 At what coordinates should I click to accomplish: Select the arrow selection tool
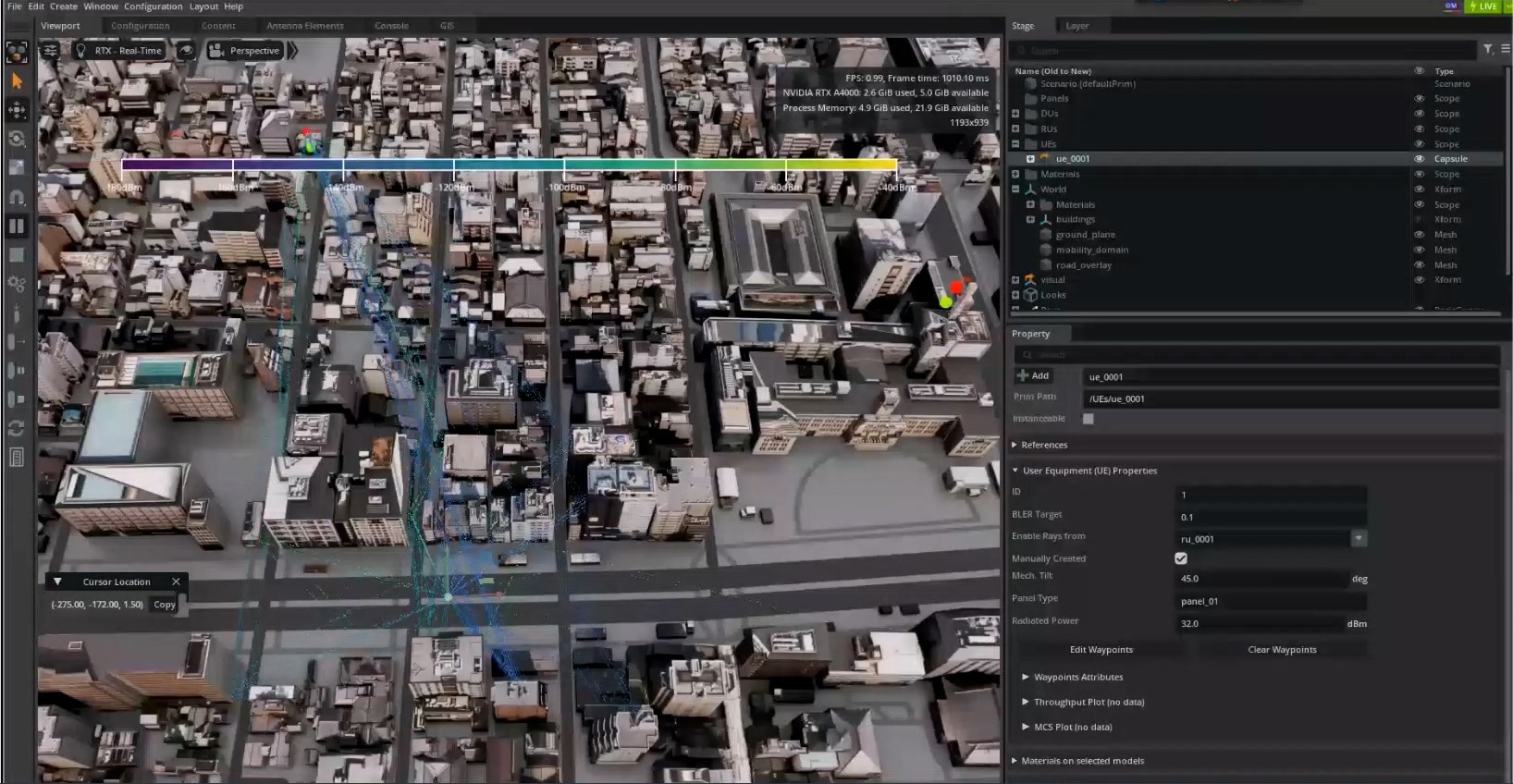pos(17,81)
